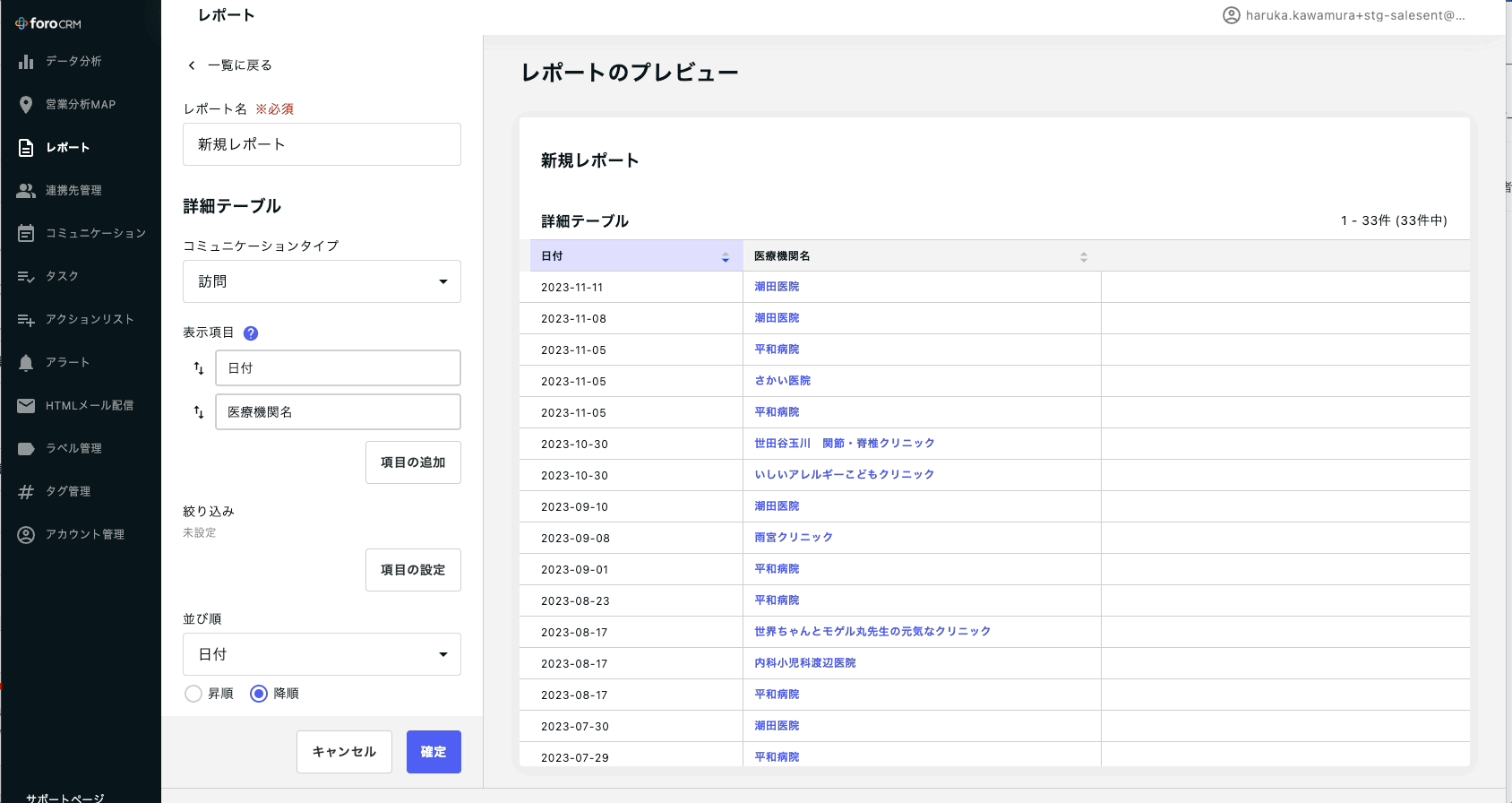The height and width of the screenshot is (803, 1512).
Task: Open 世界ちゃんとモゲル丸先生の元気なクリニック link
Action: [872, 632]
